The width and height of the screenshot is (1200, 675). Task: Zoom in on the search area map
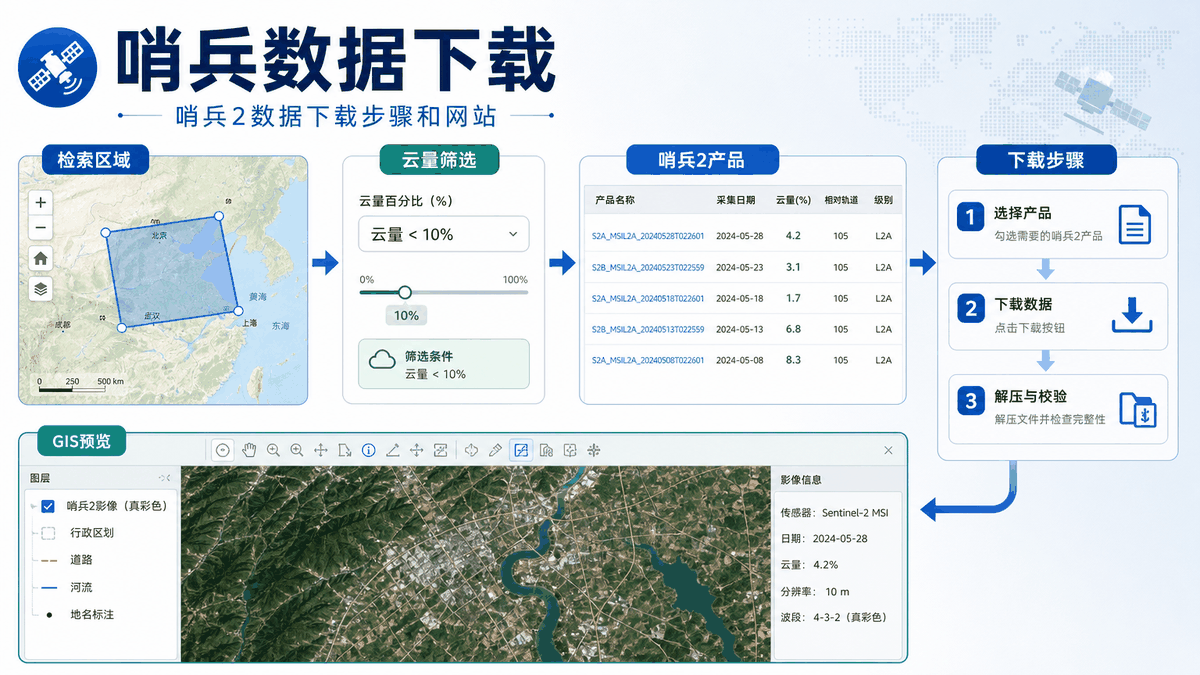[41, 201]
